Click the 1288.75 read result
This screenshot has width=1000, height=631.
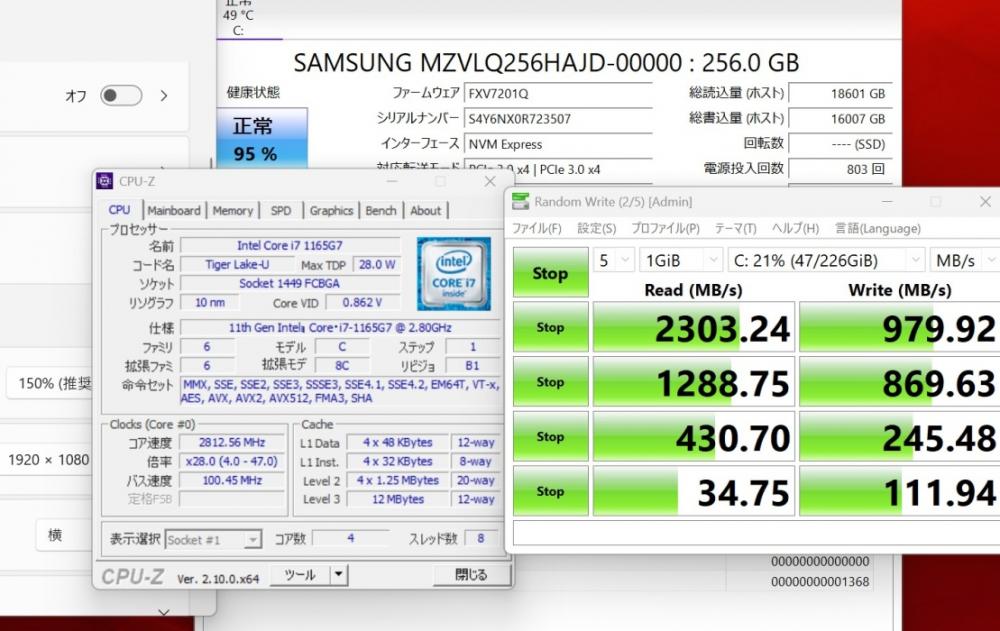point(694,382)
